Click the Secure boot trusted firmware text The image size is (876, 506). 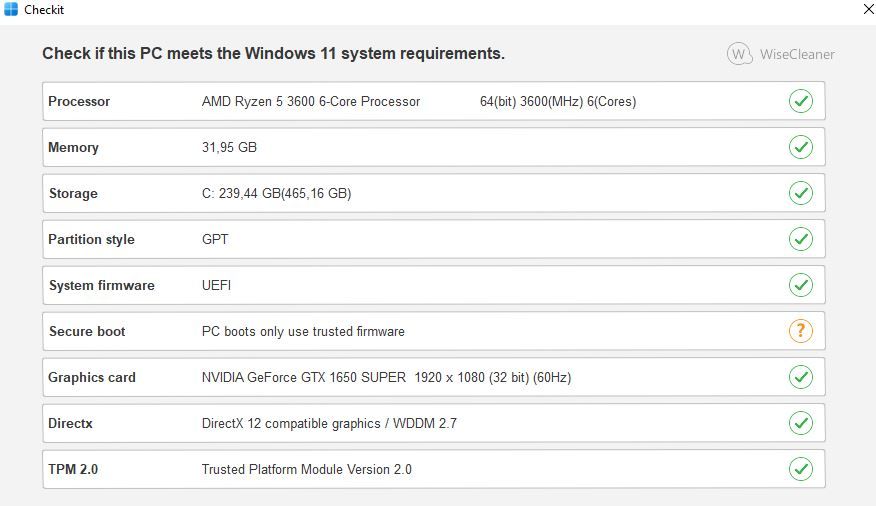point(303,331)
